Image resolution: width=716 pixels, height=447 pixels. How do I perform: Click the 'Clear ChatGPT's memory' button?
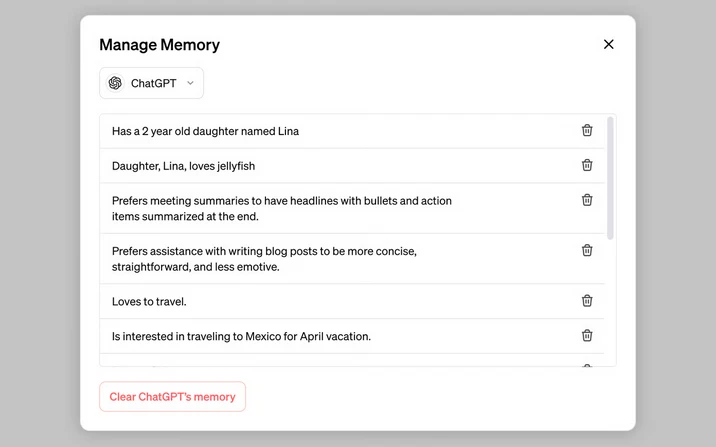[x=172, y=396]
